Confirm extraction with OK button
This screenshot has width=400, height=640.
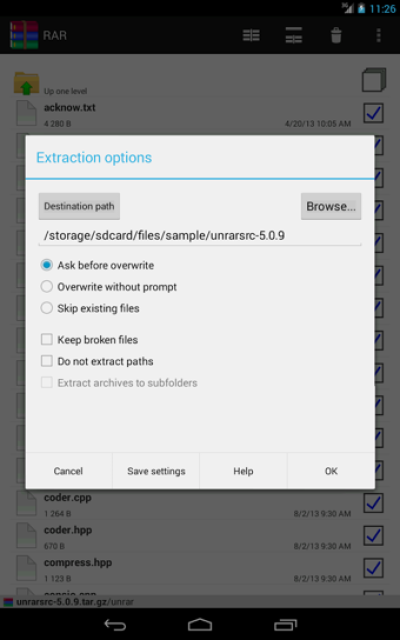pyautogui.click(x=331, y=471)
